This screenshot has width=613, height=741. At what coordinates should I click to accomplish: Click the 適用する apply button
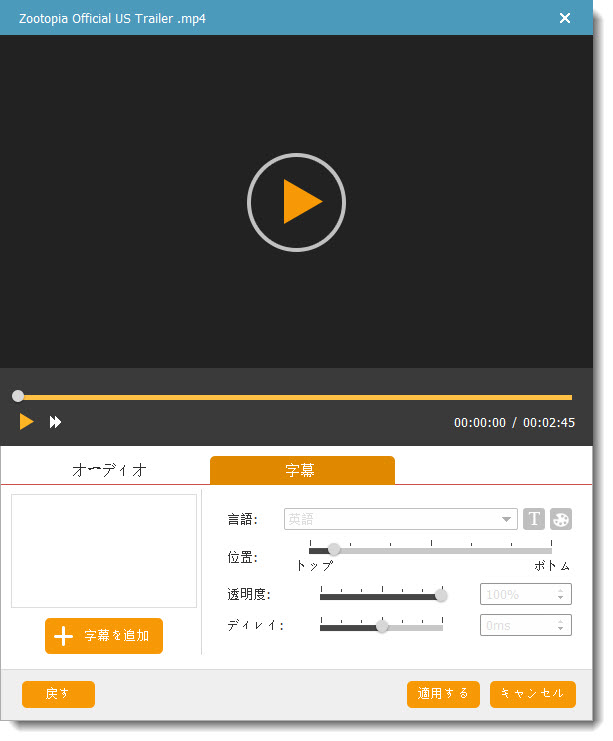(x=443, y=694)
